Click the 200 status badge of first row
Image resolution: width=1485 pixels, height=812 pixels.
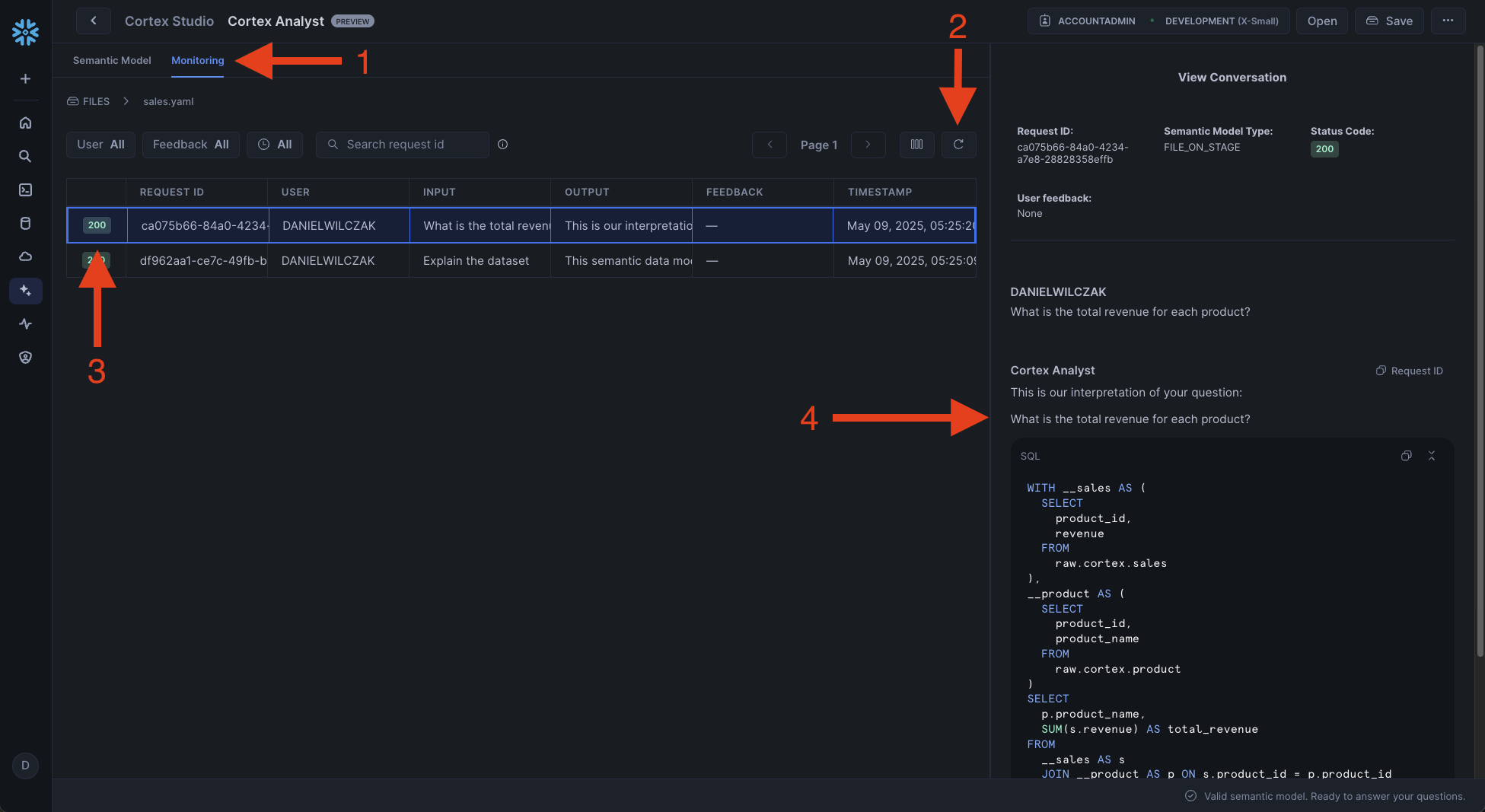(97, 225)
